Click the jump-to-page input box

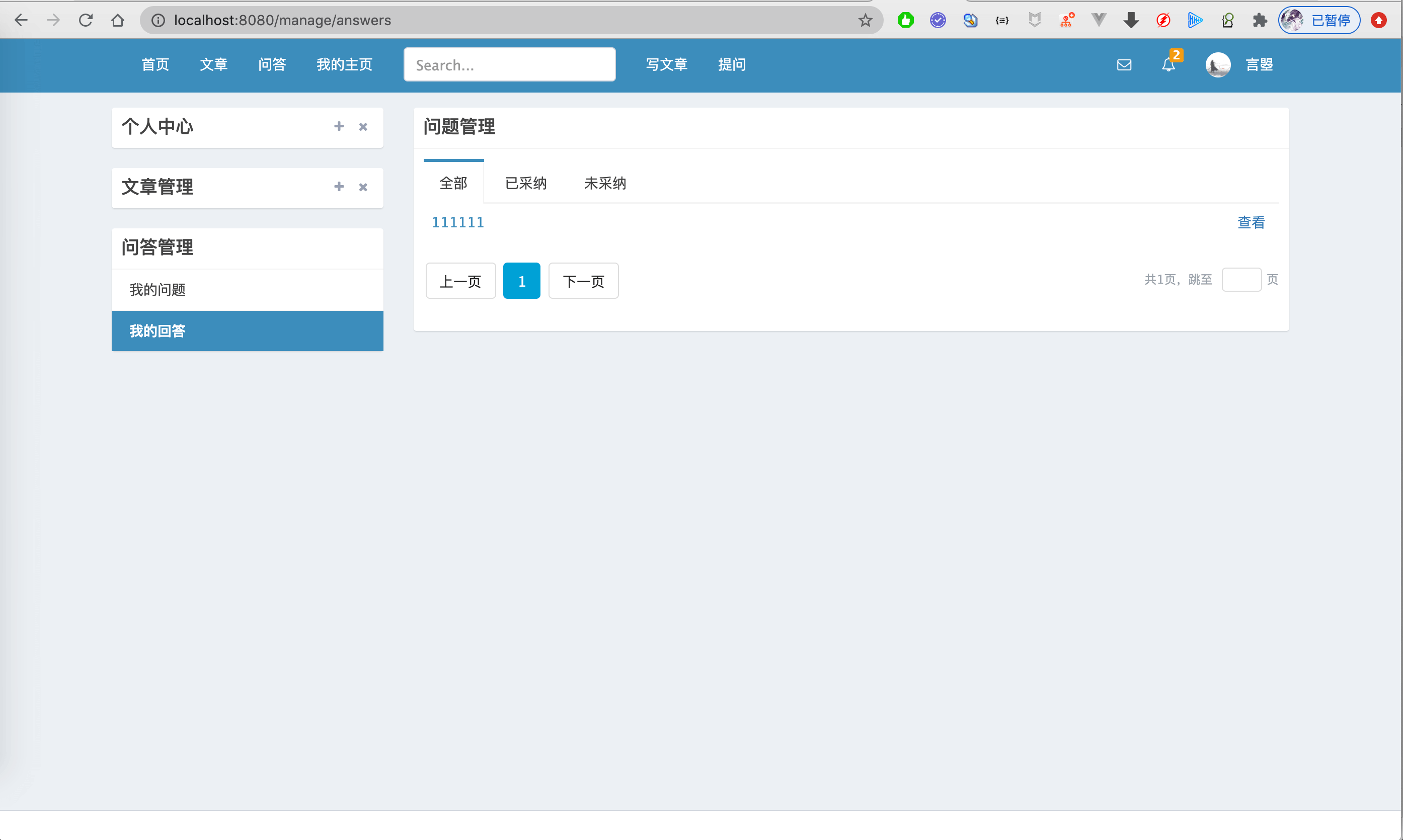1241,280
